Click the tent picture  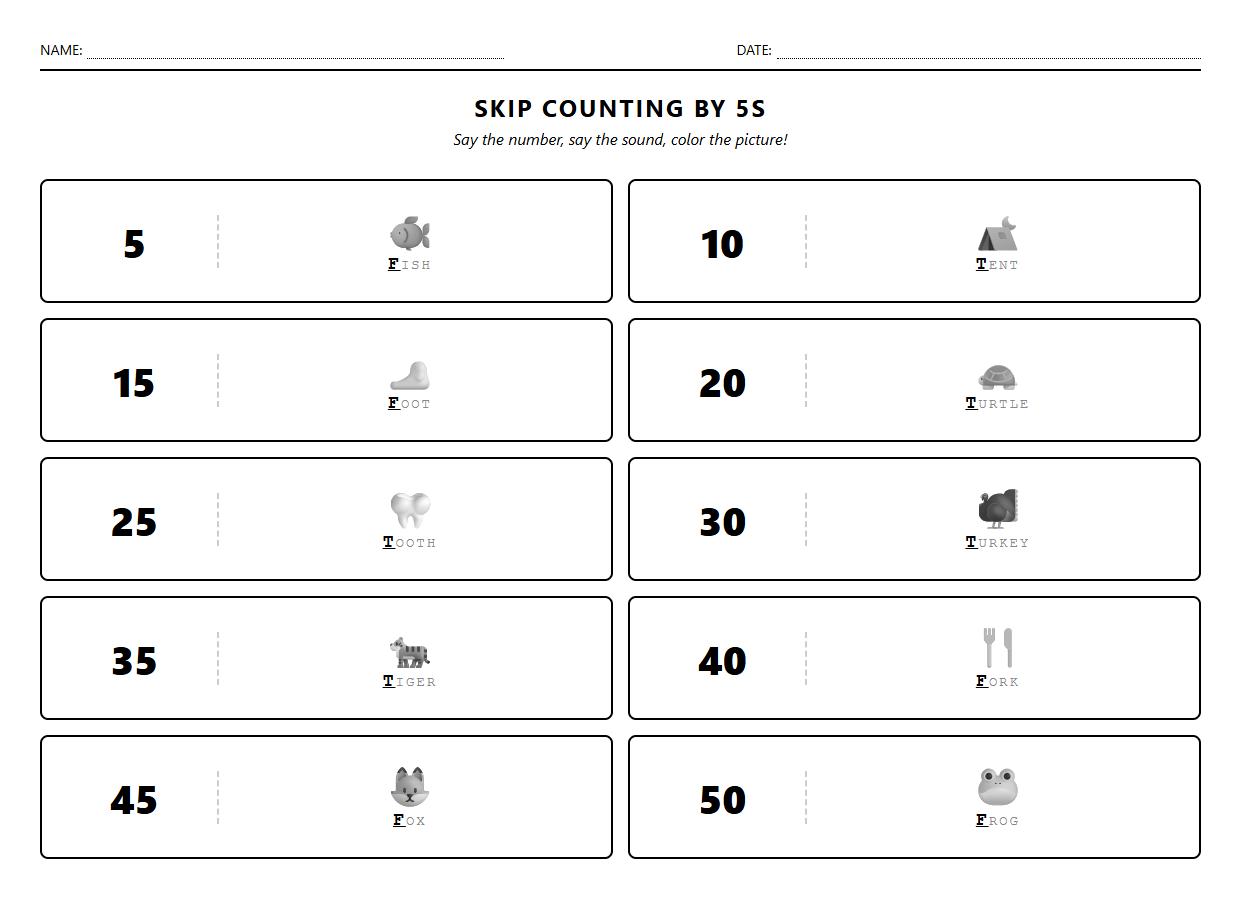tap(997, 235)
